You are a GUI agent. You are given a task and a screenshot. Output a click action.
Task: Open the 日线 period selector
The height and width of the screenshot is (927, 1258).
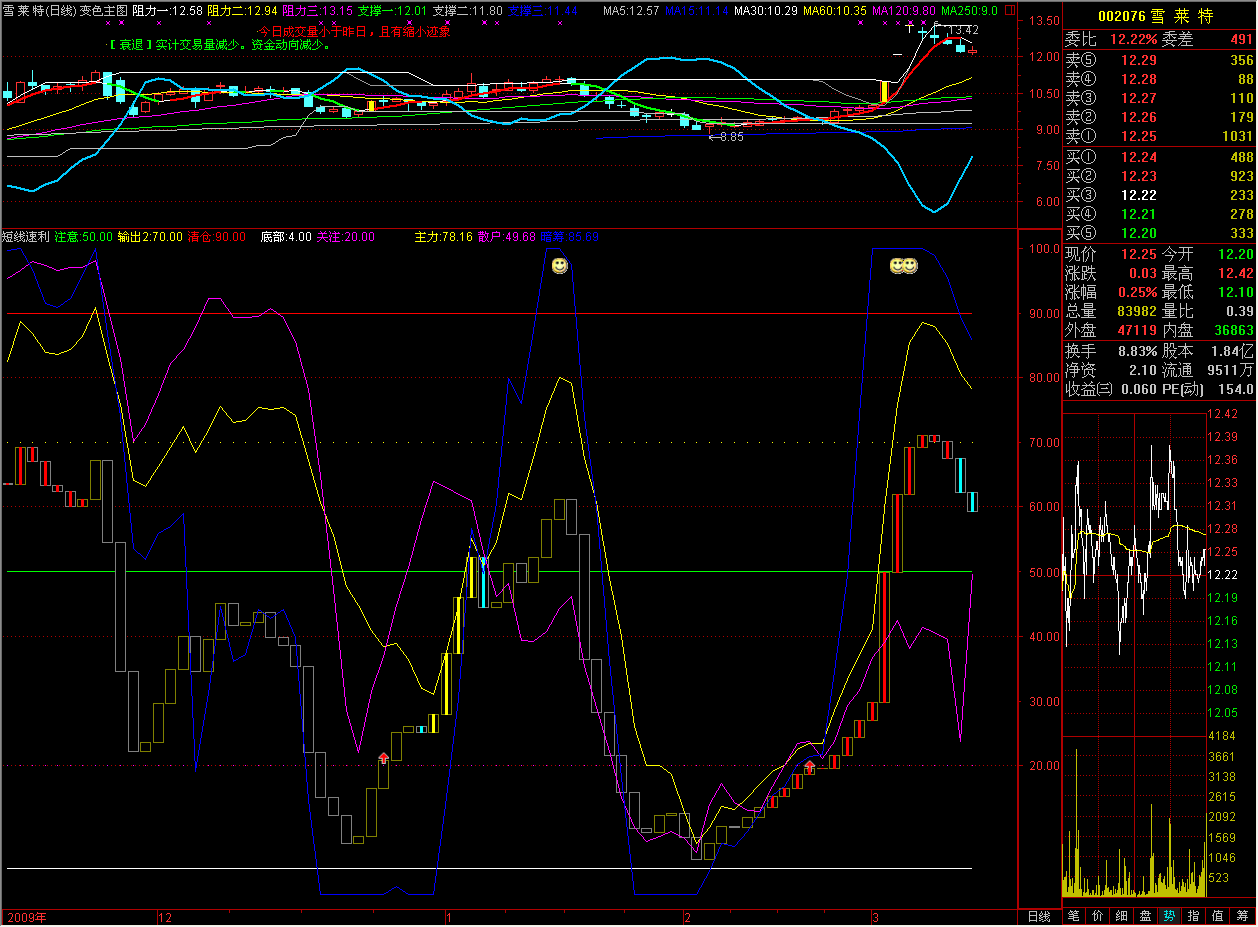tap(1039, 916)
